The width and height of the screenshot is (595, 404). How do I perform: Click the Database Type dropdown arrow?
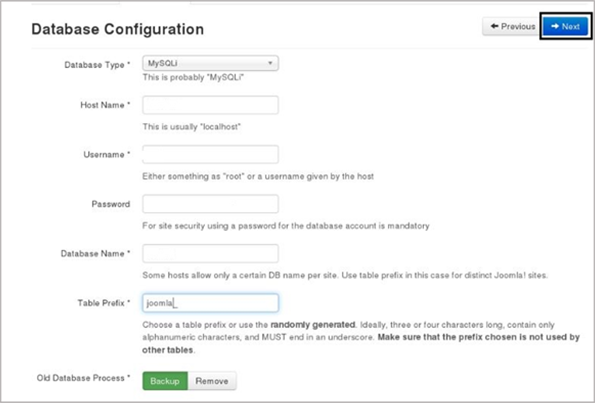coord(270,63)
